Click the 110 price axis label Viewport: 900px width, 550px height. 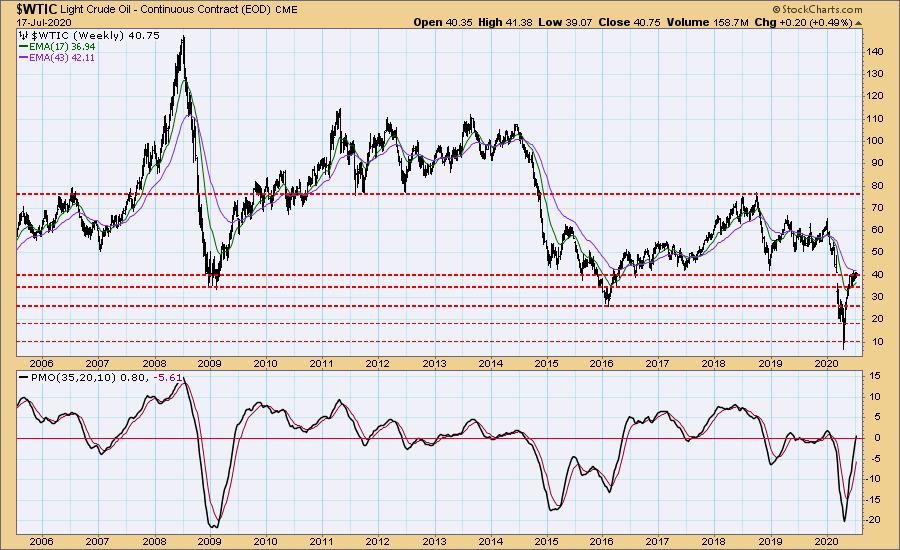[x=875, y=118]
